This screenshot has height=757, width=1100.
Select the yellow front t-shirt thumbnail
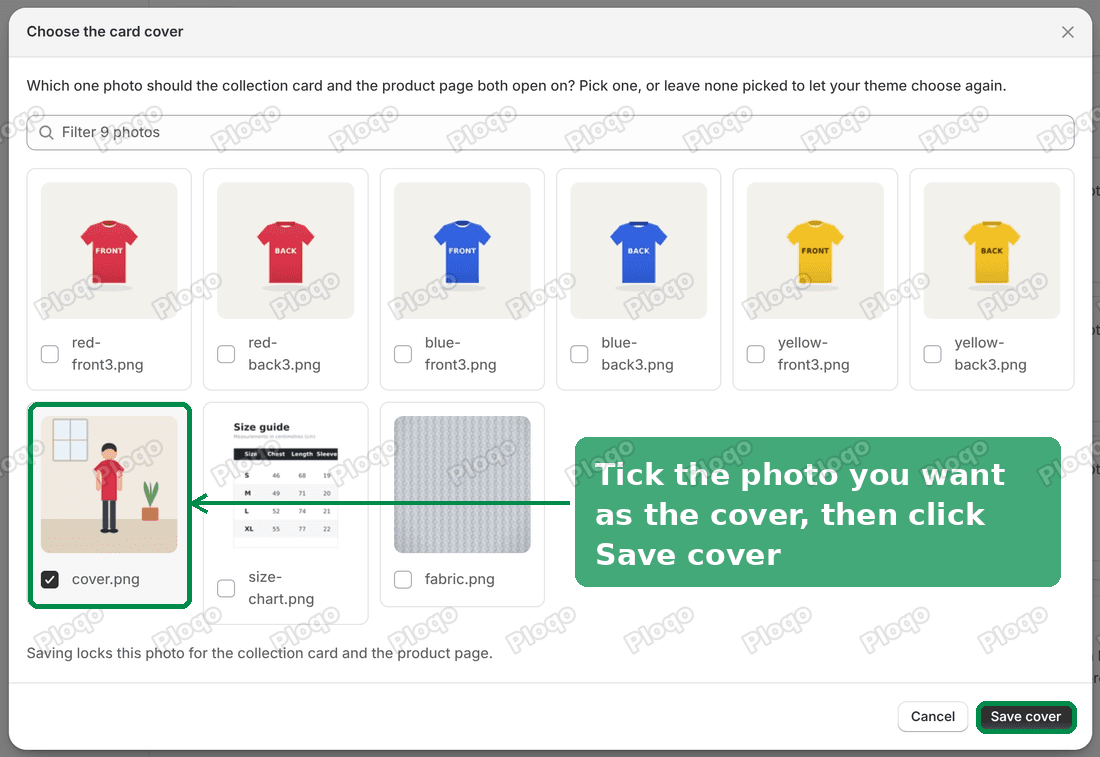pos(815,250)
